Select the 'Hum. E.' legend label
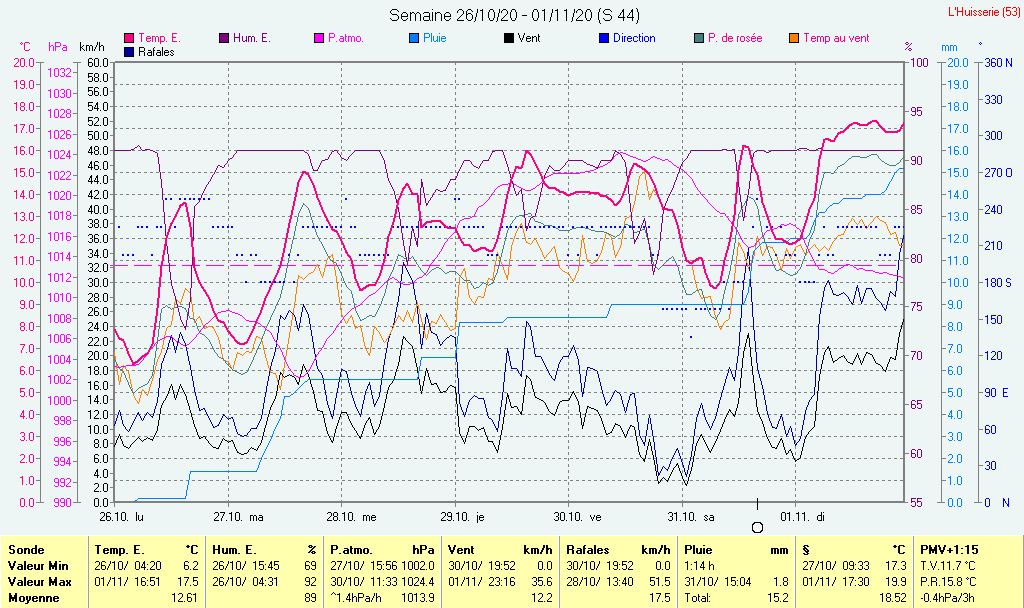Viewport: 1024px width, 608px height. [251, 39]
